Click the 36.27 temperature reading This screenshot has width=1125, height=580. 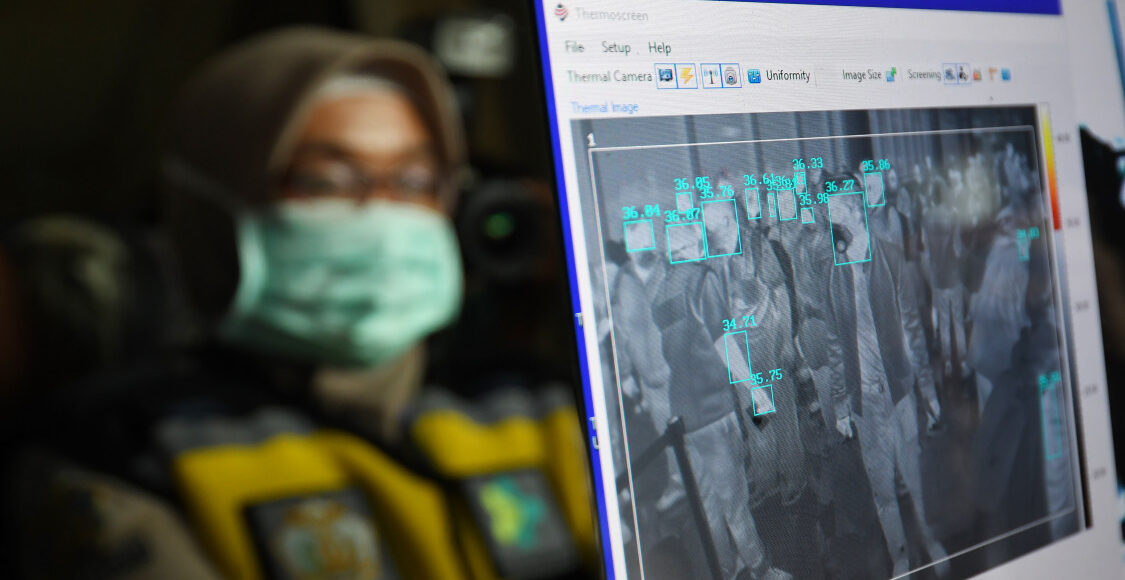[x=839, y=186]
